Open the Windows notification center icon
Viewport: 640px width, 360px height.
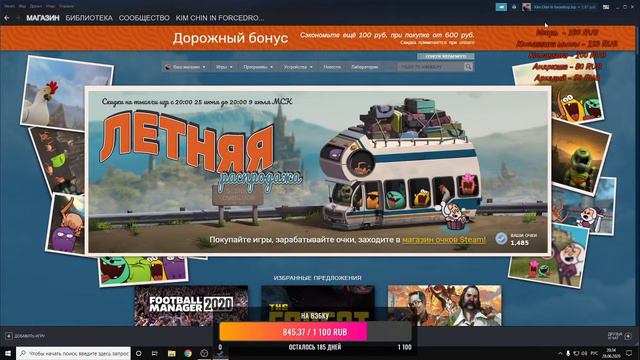629,353
